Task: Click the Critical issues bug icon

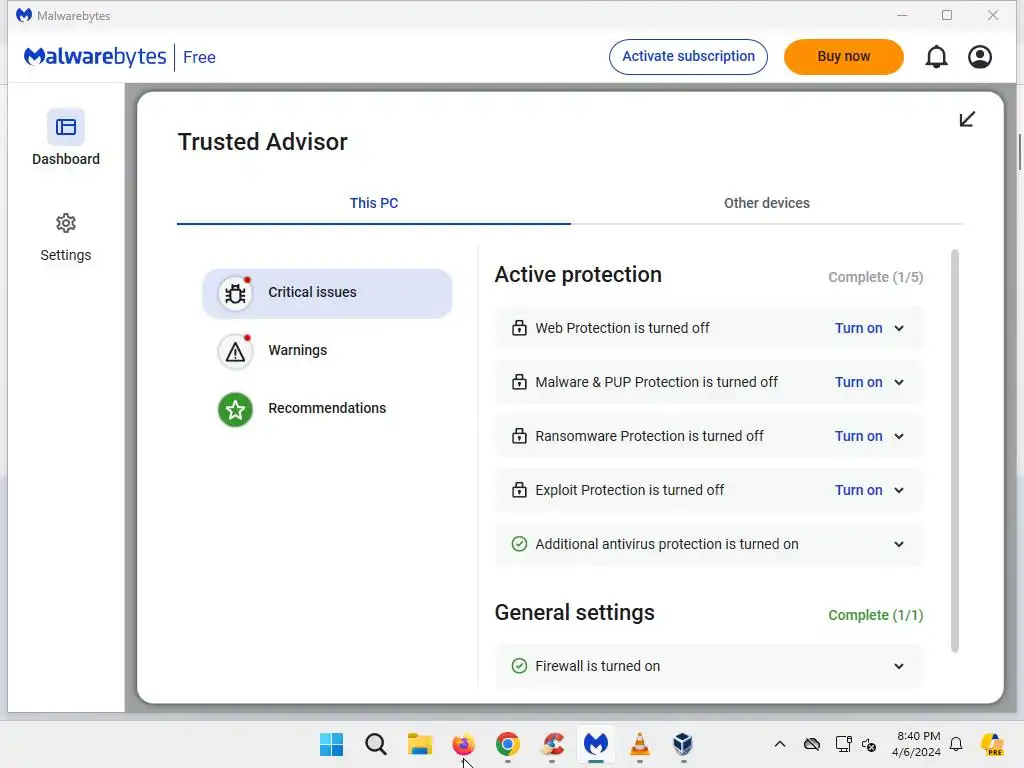Action: point(235,294)
